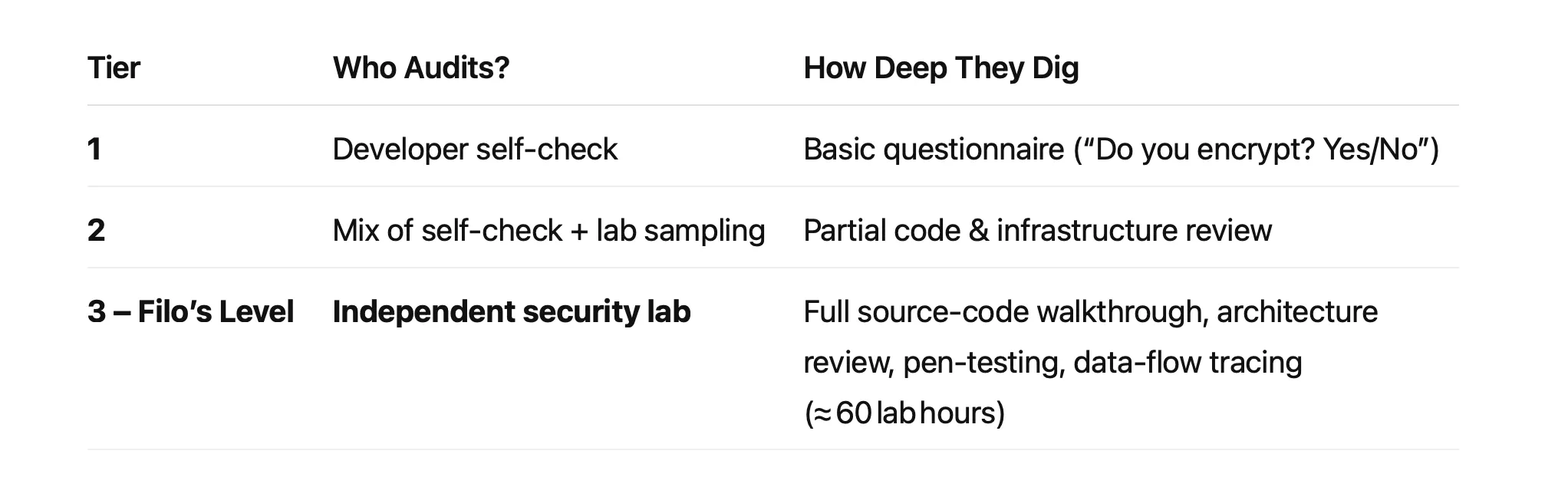Click the Mix of self-check text
Viewport: 1568px width, 500px height.
tap(447, 231)
